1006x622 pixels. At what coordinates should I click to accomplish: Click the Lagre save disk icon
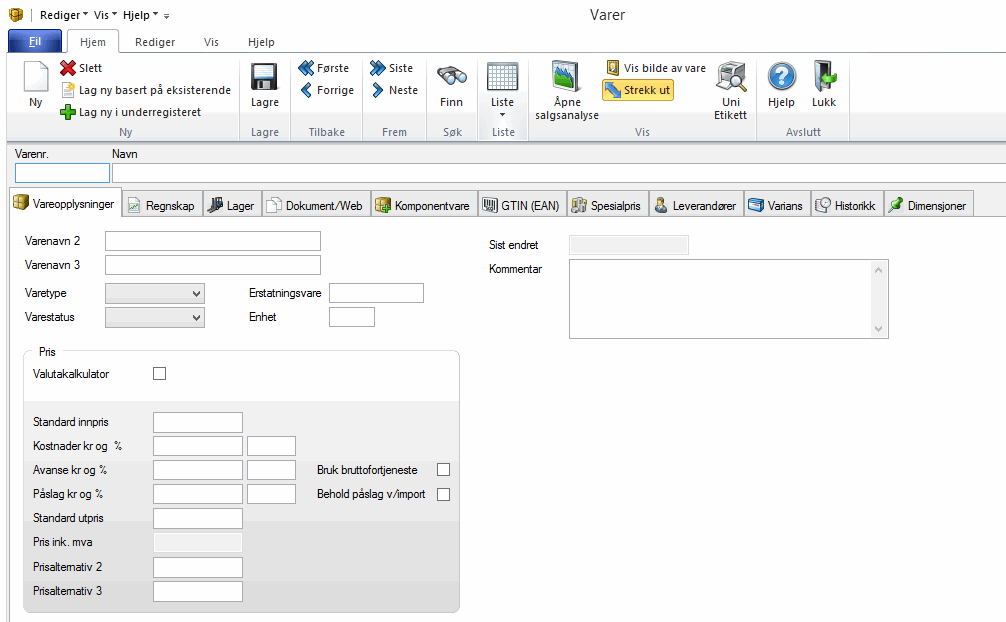tap(264, 80)
